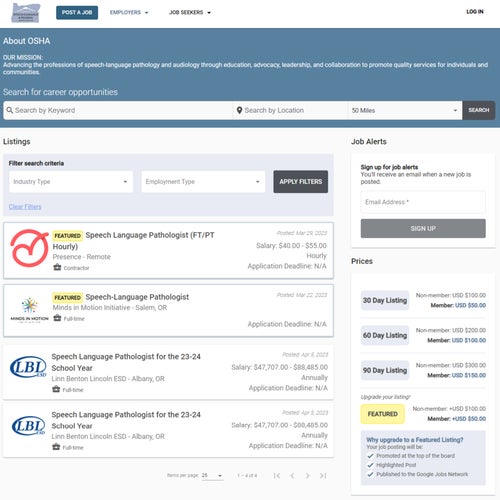This screenshot has height=500, width=500.
Task: Click the FEATURED badge on Presence listing
Action: 68,236
